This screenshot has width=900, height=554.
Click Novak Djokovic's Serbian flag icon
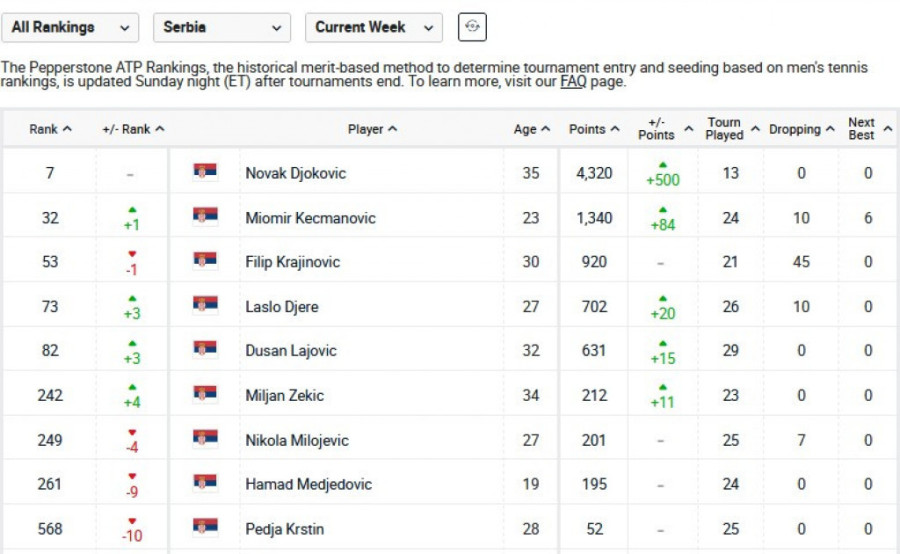coord(205,172)
